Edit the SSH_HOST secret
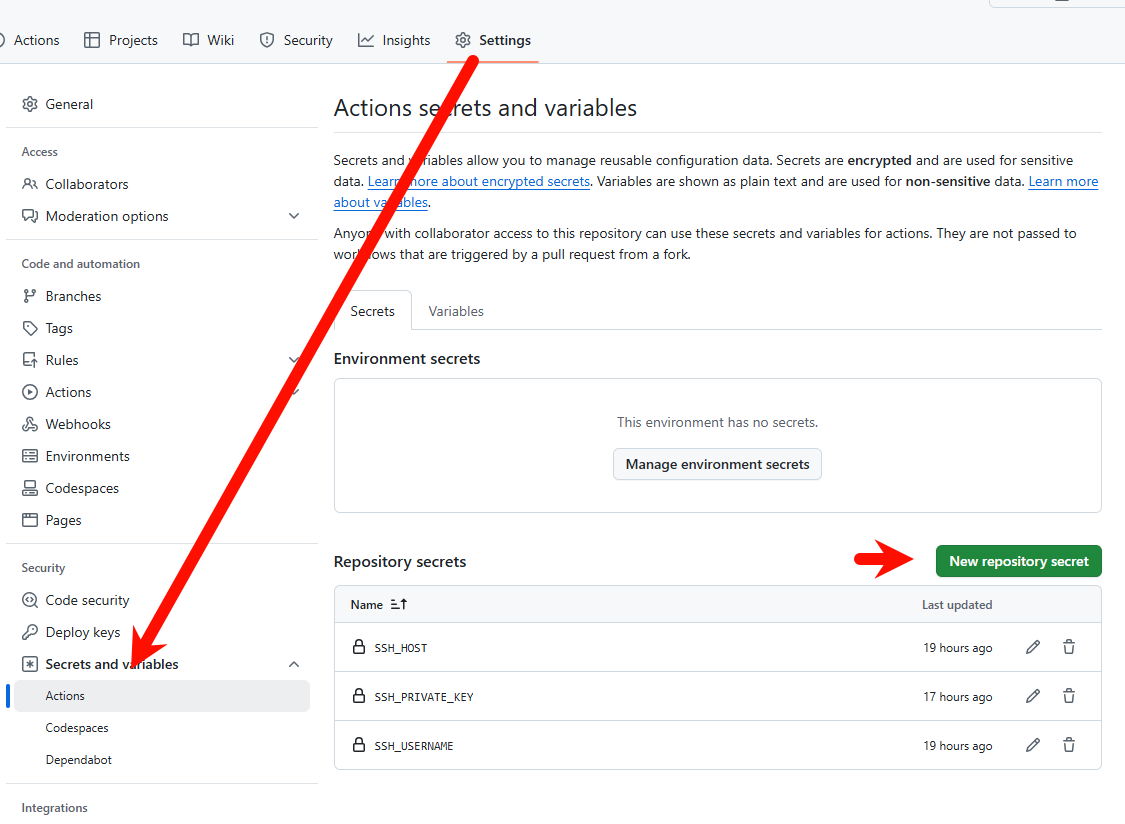Image resolution: width=1125 pixels, height=824 pixels. click(x=1032, y=647)
